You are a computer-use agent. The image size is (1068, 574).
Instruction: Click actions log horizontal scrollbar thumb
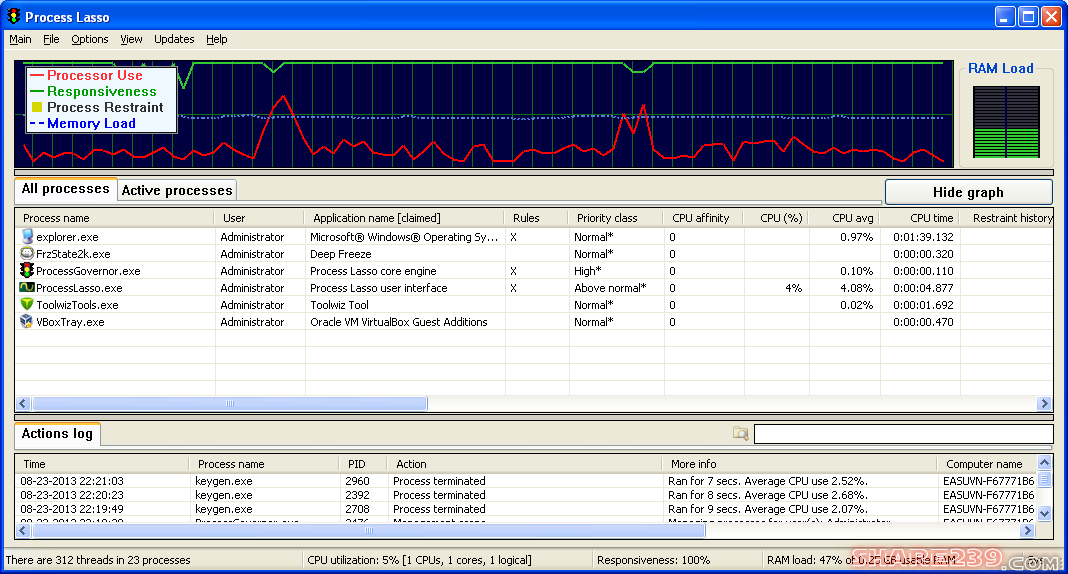point(368,530)
